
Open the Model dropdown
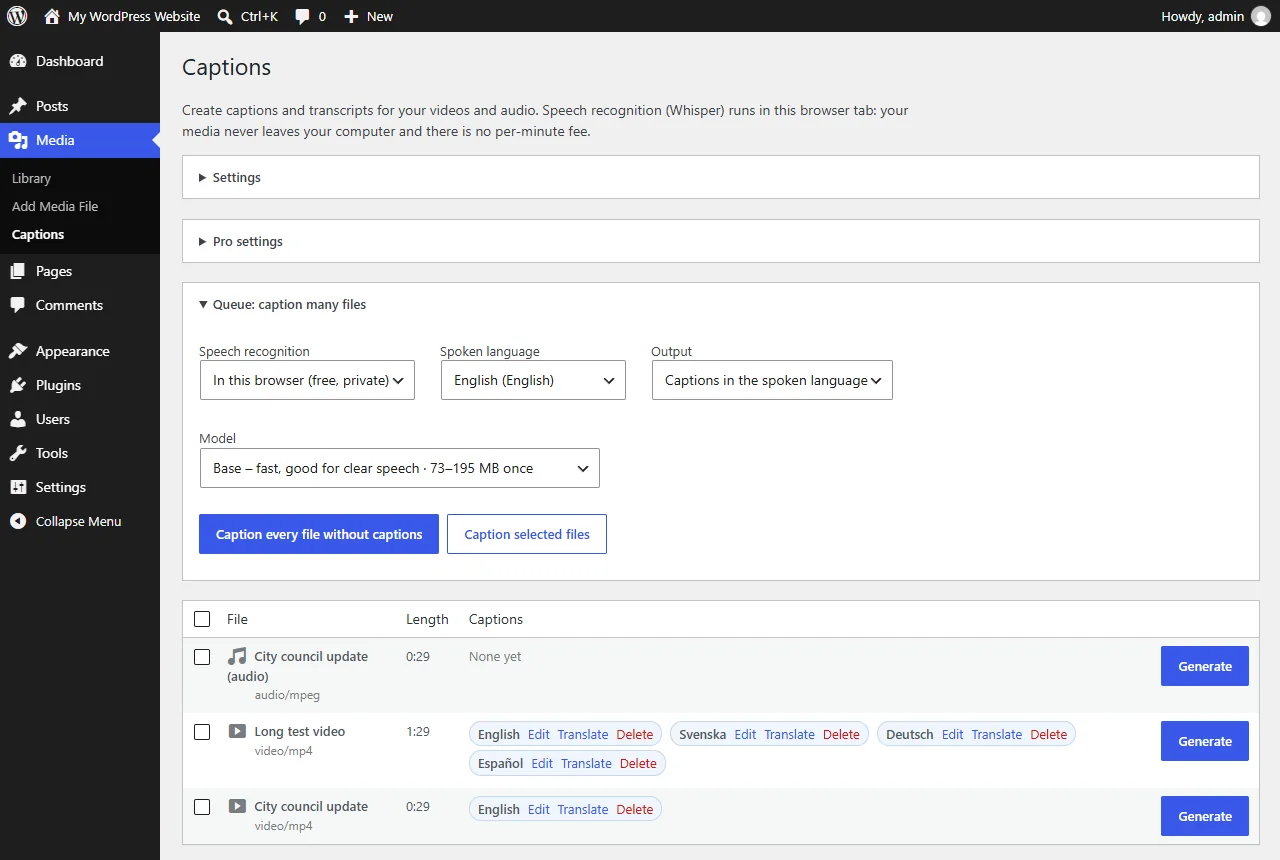click(400, 468)
